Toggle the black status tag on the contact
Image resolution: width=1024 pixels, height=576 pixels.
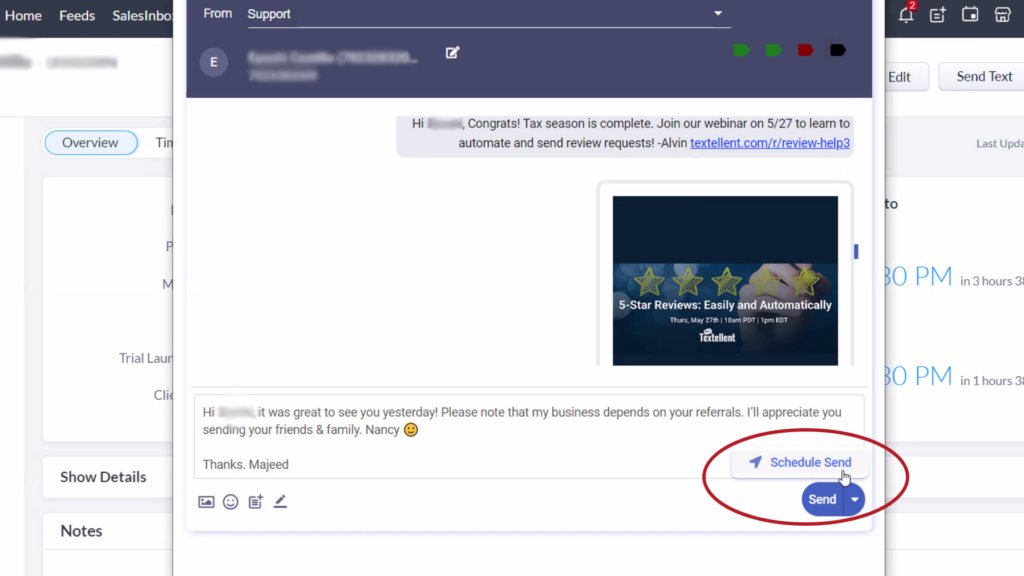(x=837, y=48)
